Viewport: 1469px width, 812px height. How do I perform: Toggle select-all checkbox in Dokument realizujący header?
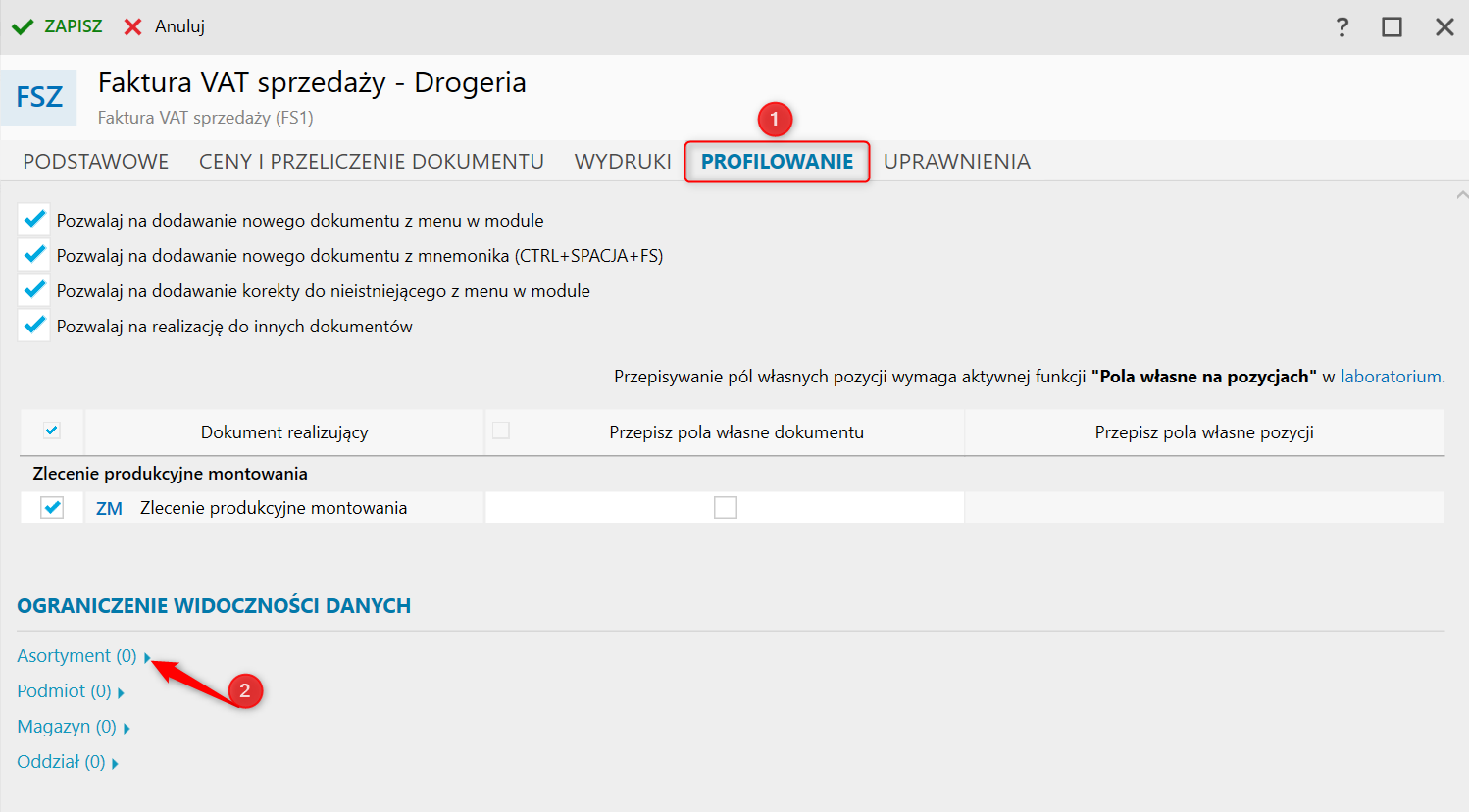[x=52, y=431]
